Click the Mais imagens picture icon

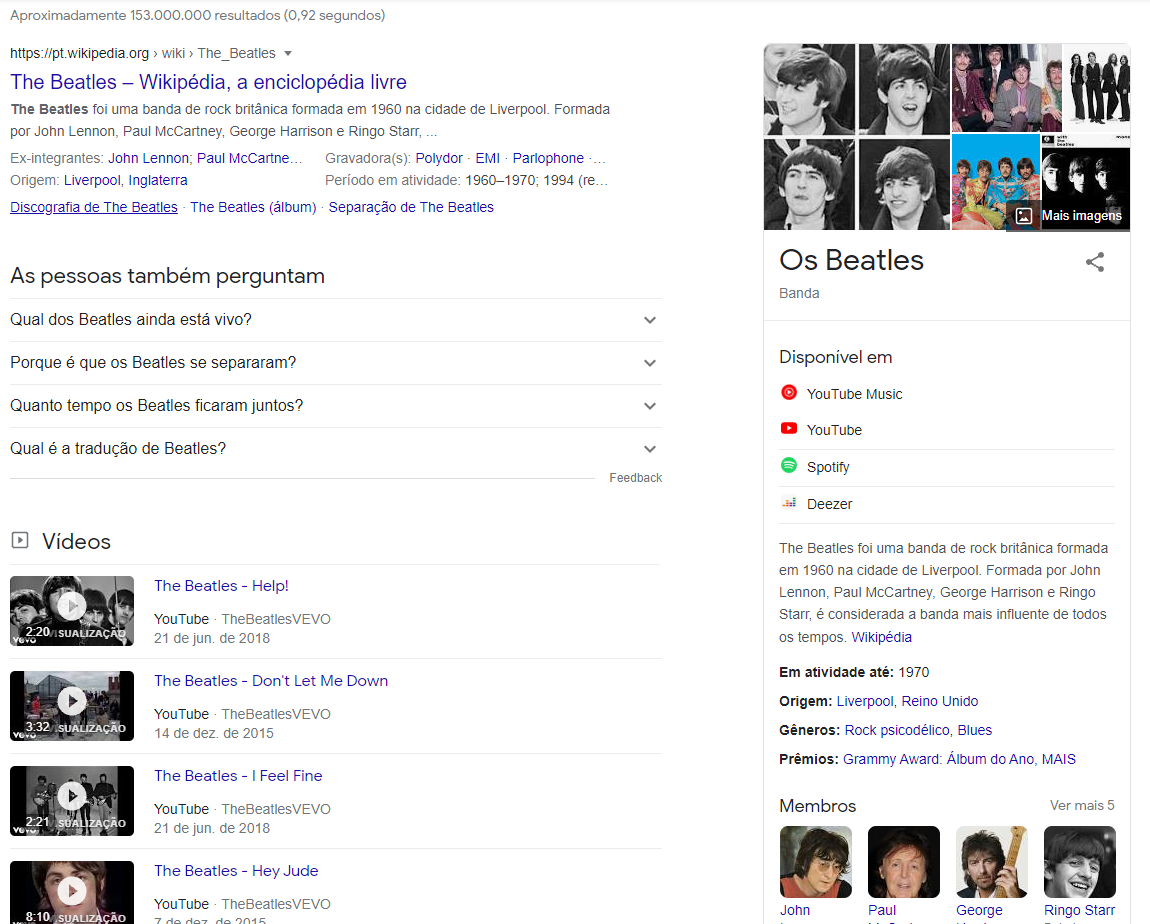tap(1024, 216)
